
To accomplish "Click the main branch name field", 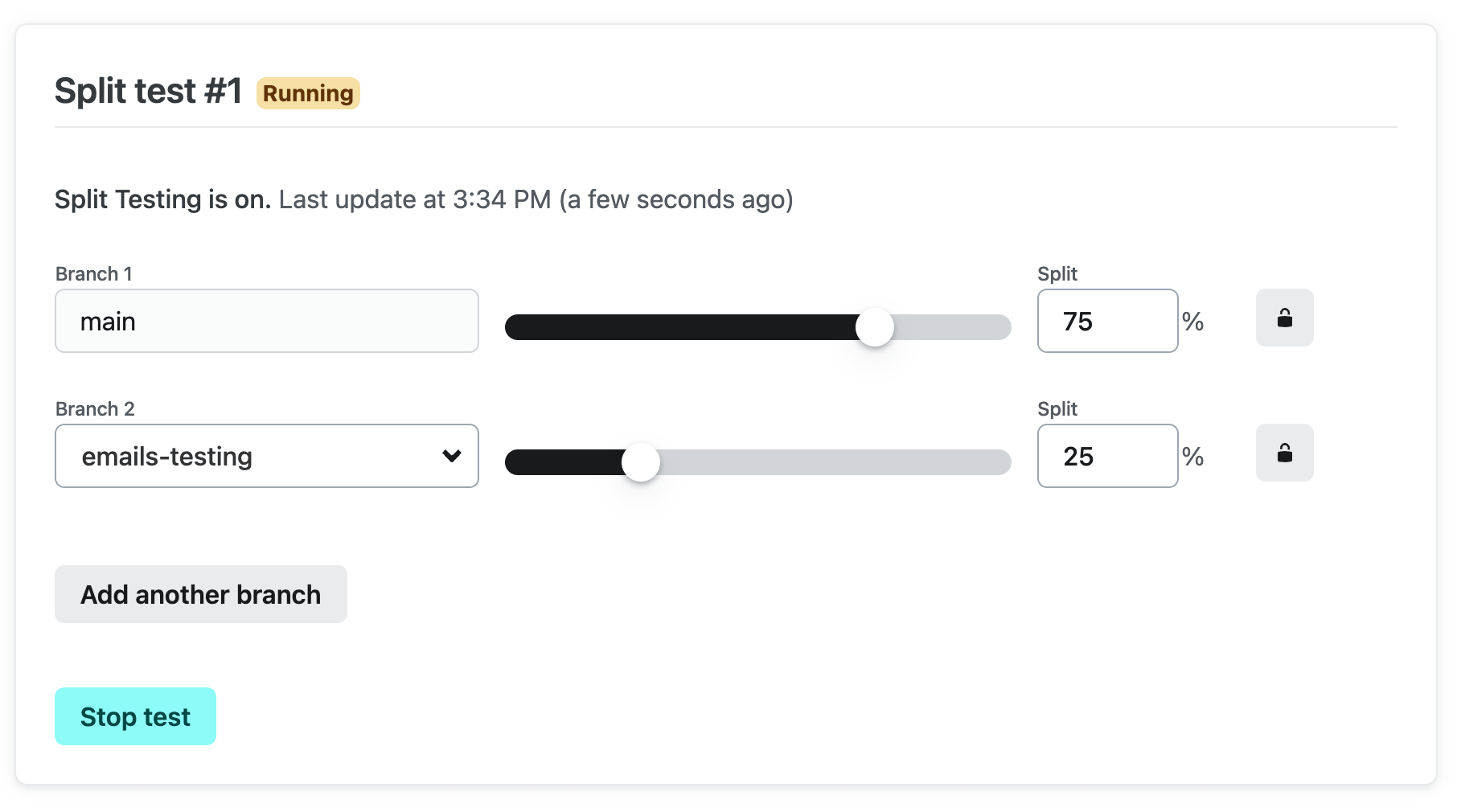I will (266, 321).
